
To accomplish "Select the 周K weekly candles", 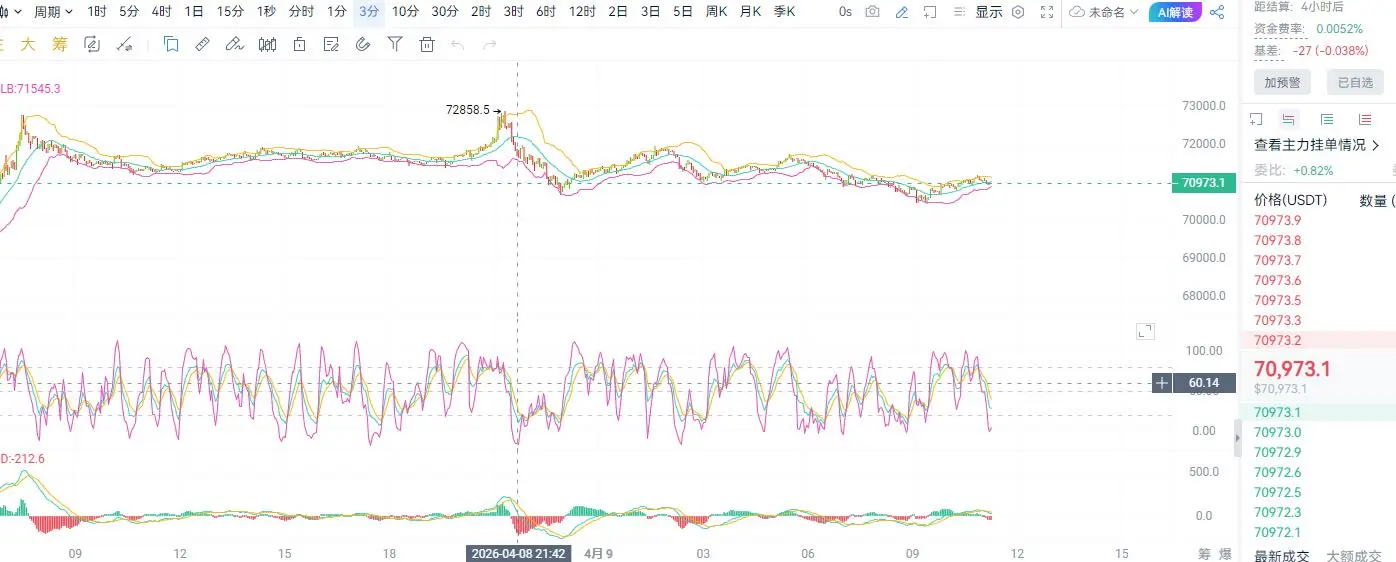I will pyautogui.click(x=716, y=12).
